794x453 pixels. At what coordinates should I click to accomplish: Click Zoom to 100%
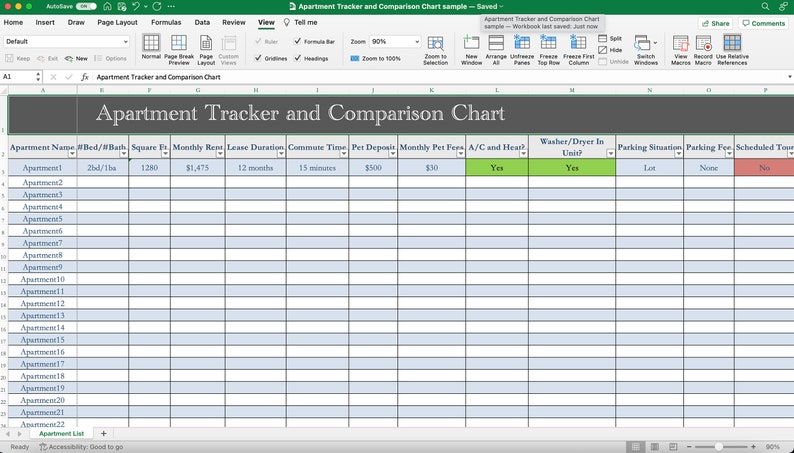tap(375, 59)
